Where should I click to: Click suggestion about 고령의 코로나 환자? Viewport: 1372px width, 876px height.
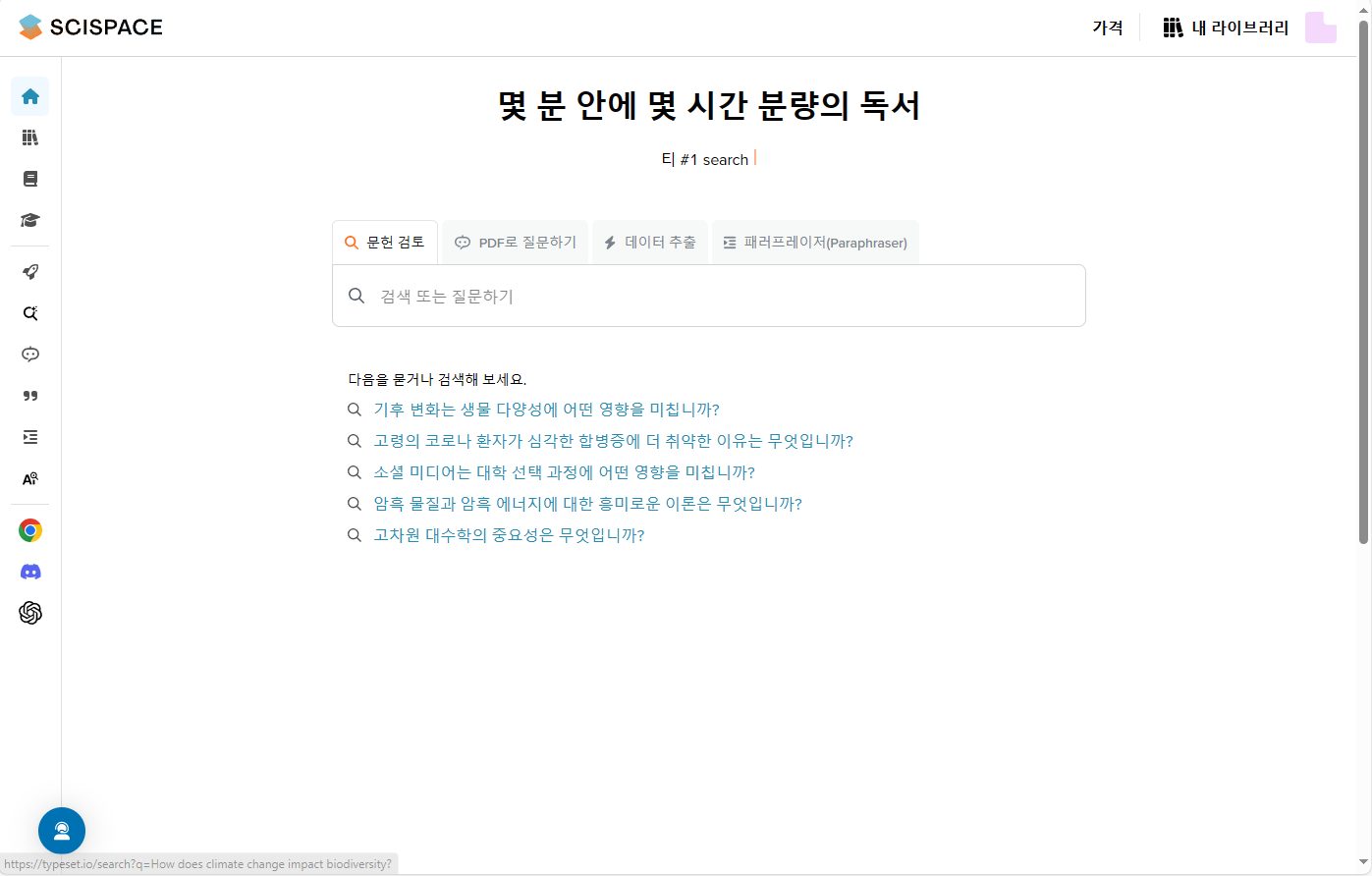point(613,441)
